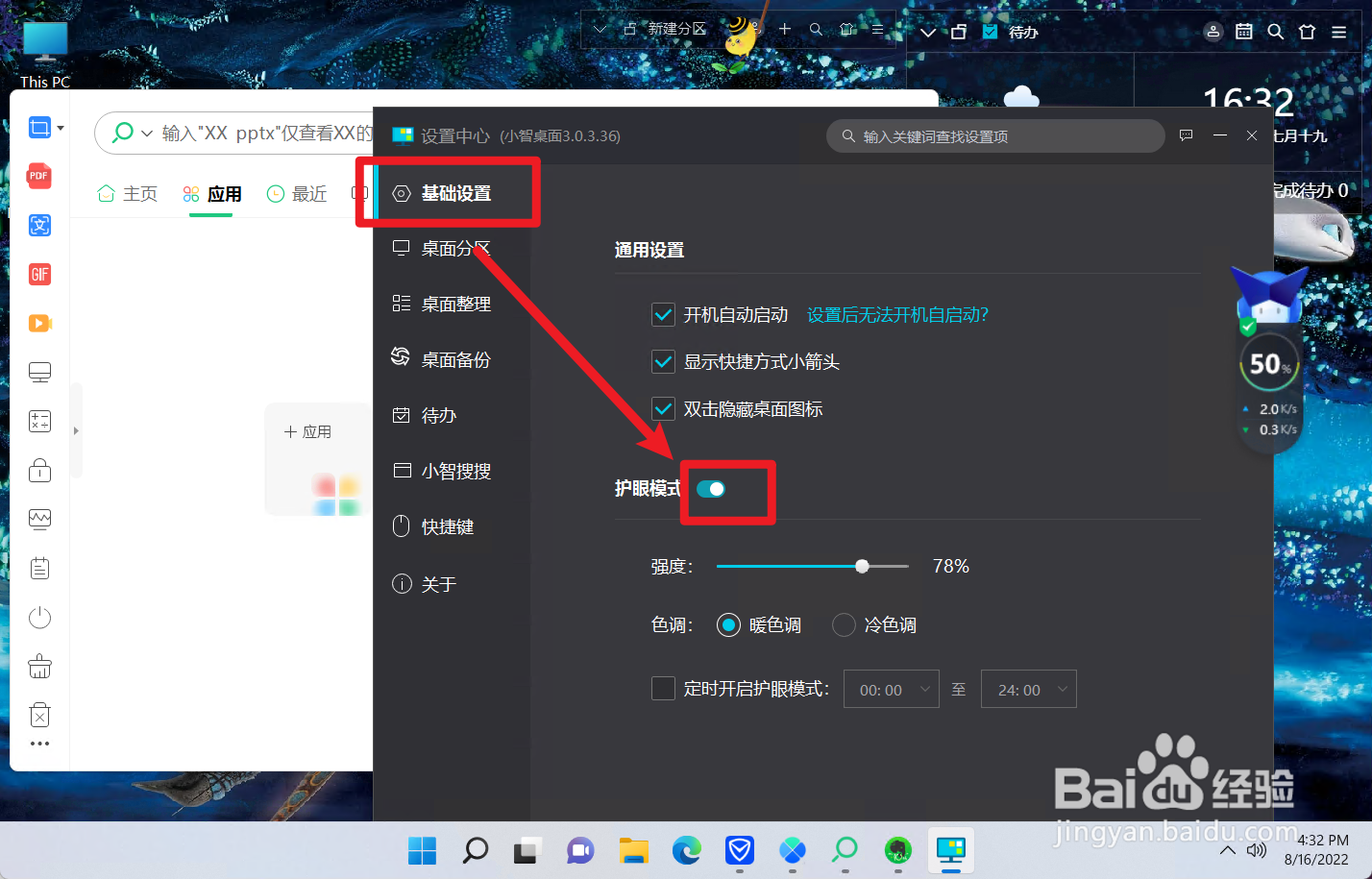
Task: Open Microsoft Edge from the taskbar
Action: tap(687, 850)
